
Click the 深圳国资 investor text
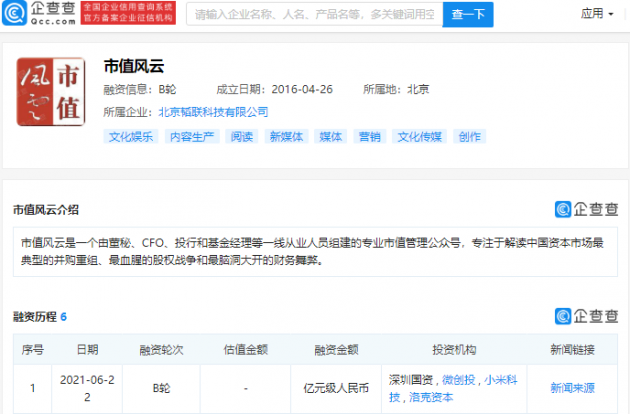[x=411, y=380]
